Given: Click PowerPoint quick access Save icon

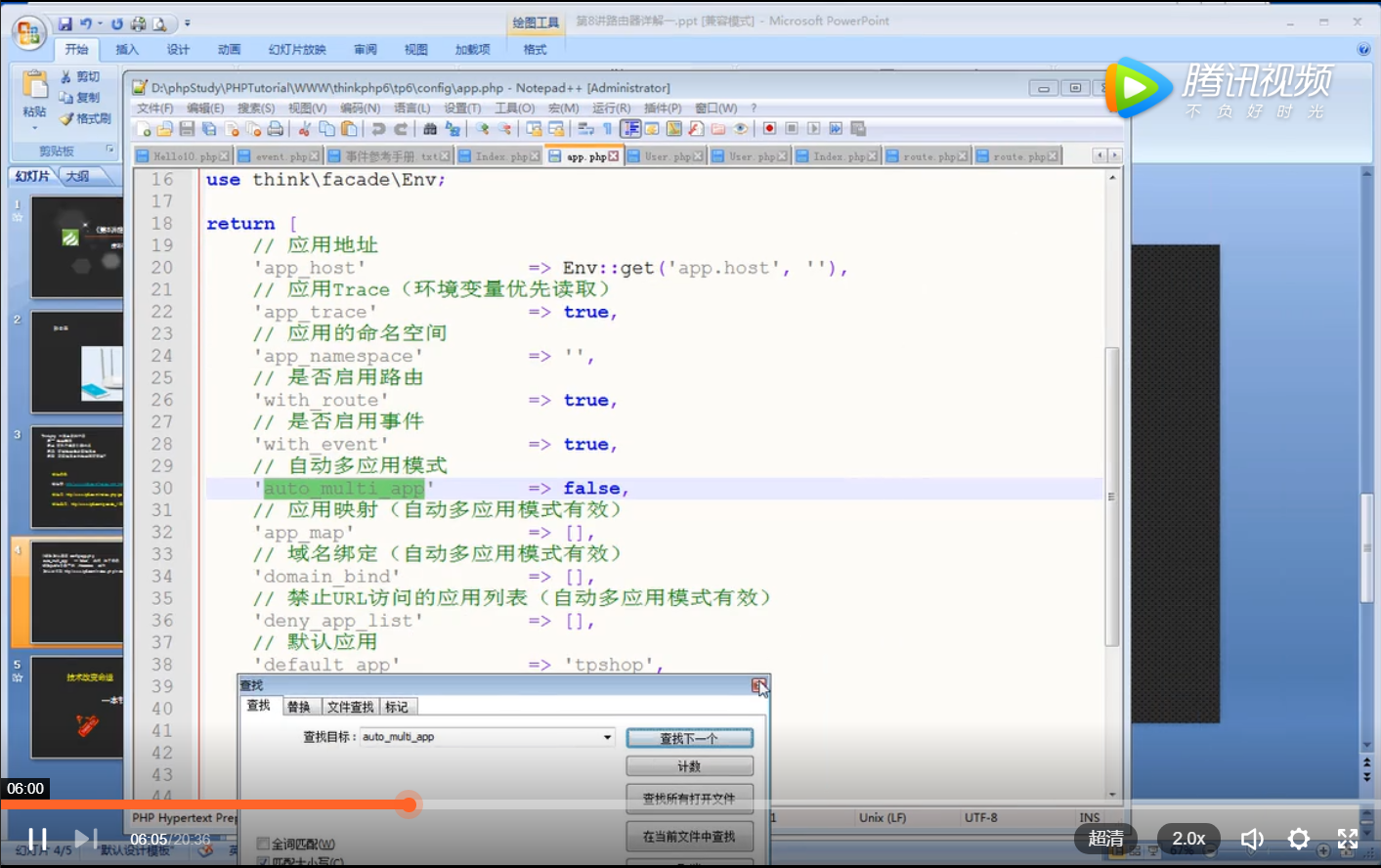Looking at the screenshot, I should click(x=65, y=23).
